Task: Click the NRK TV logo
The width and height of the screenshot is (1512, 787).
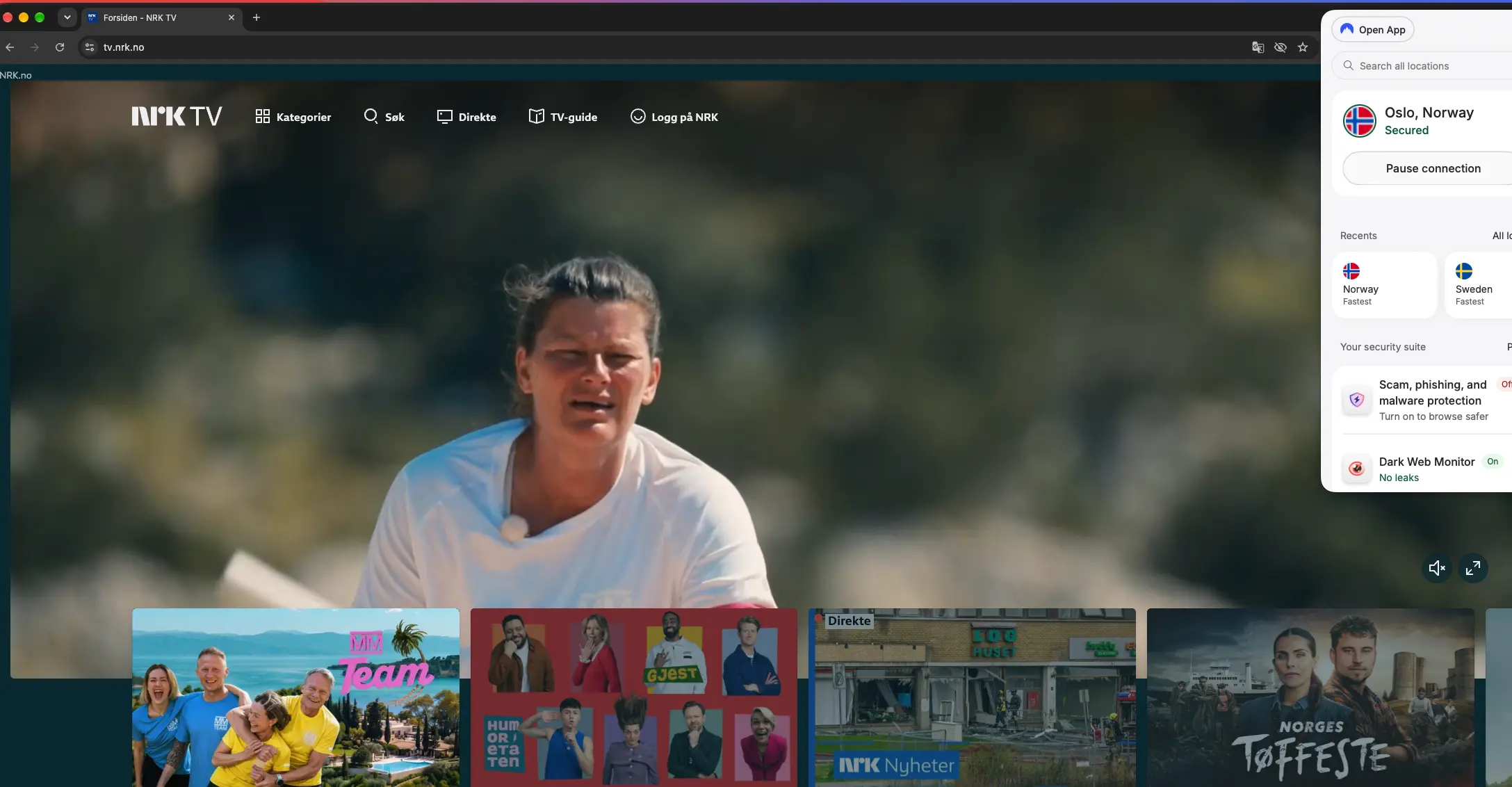Action: click(x=177, y=116)
